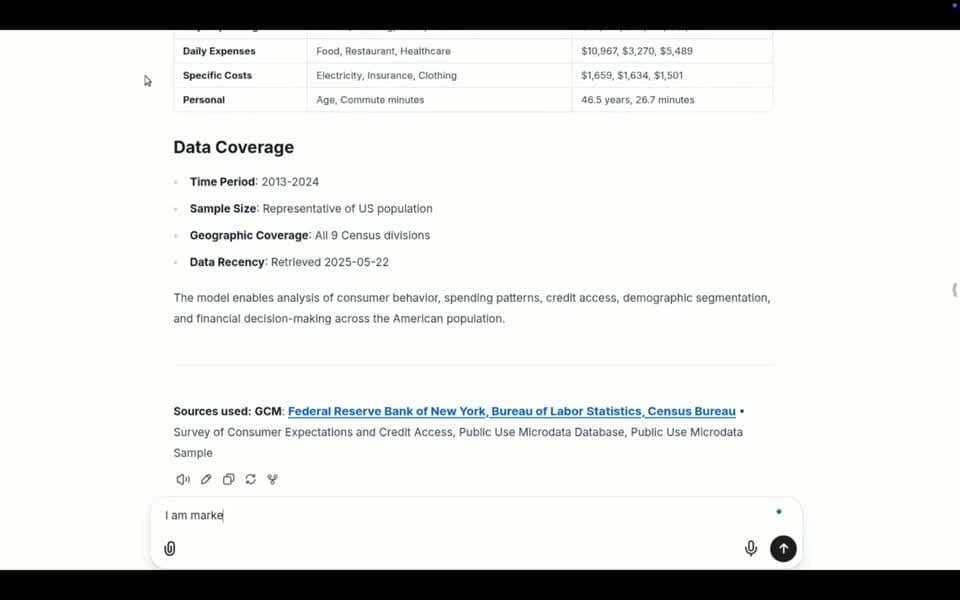
Task: Read the response aloud with the speaker icon
Action: [182, 479]
